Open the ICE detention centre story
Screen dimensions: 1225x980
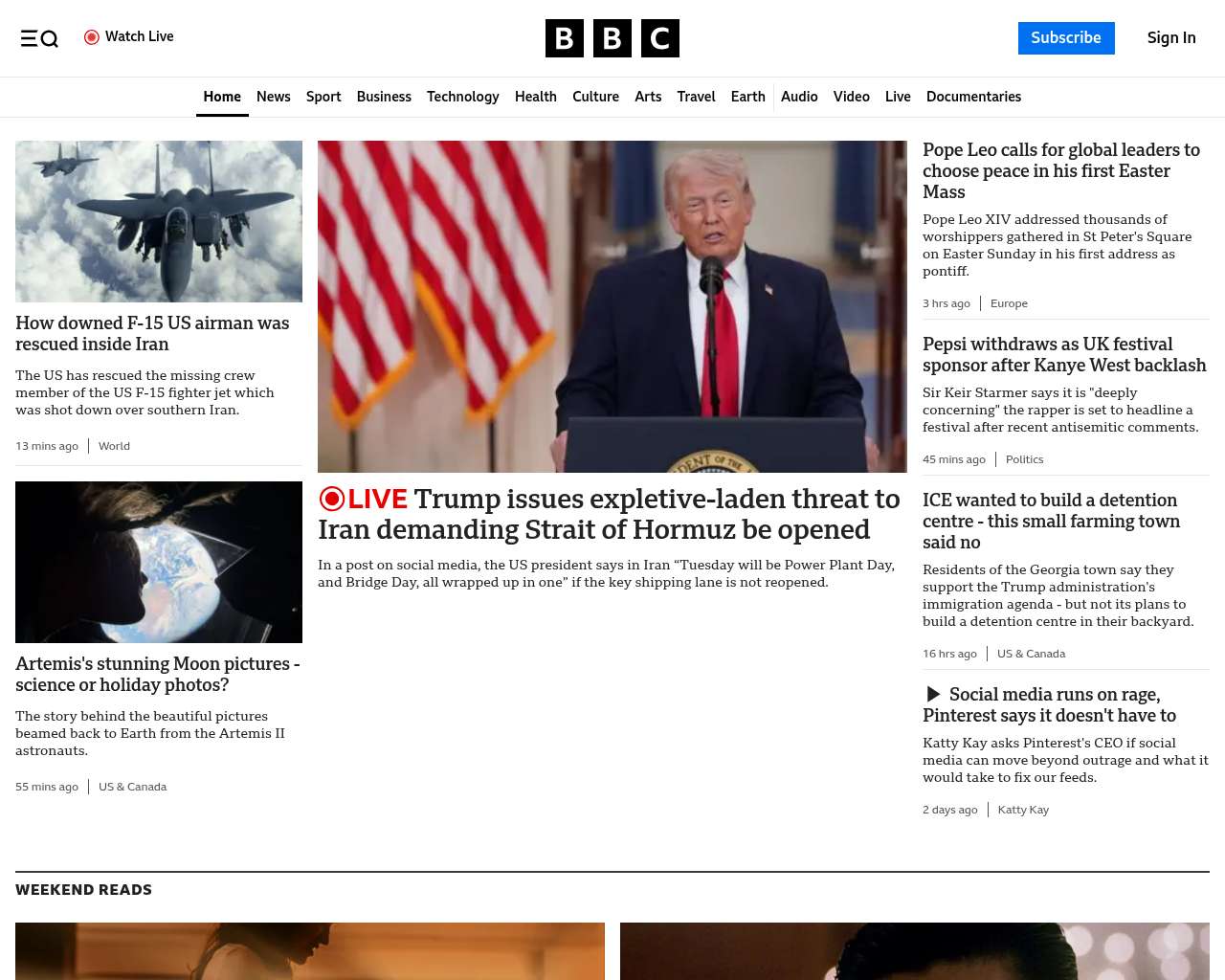[x=1053, y=521]
